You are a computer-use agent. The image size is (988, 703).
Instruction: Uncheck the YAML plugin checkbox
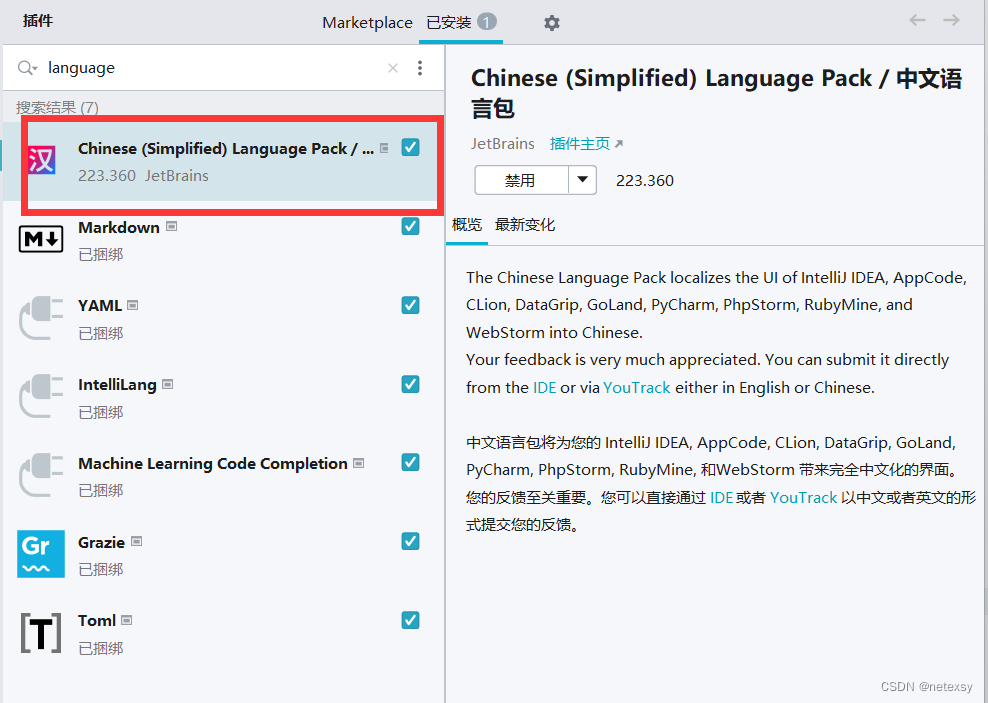click(x=410, y=305)
